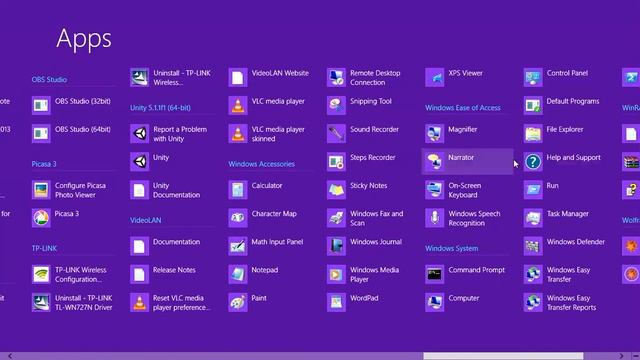Launch the Magnifier icon

tap(435, 133)
